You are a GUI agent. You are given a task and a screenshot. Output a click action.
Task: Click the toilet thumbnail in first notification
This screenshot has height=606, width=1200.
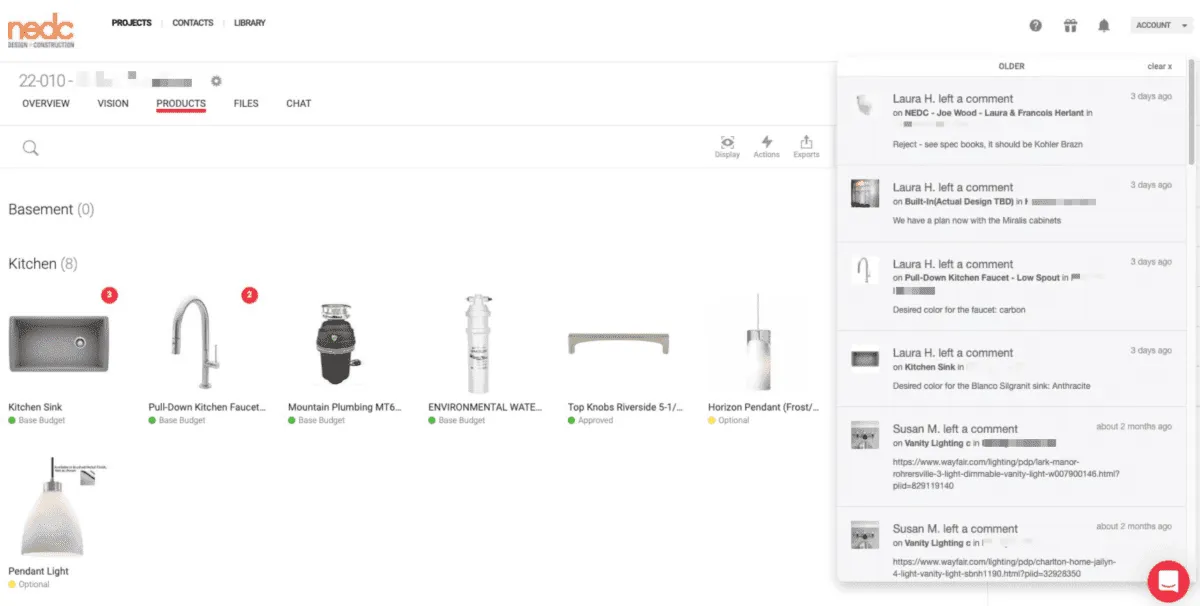click(x=864, y=105)
